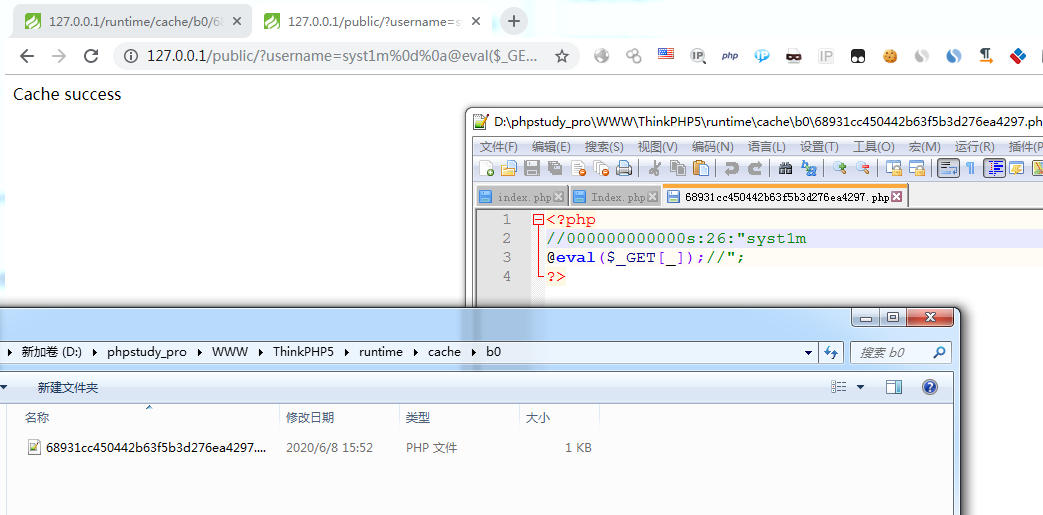Click the globe extension icon

click(601, 56)
